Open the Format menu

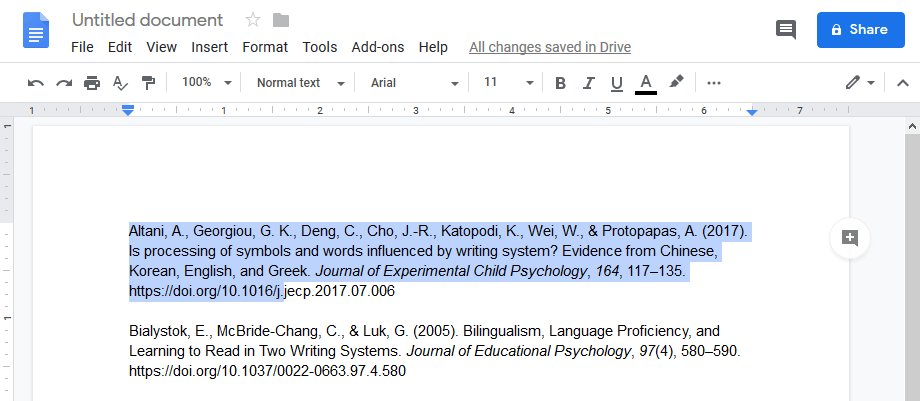tap(265, 48)
